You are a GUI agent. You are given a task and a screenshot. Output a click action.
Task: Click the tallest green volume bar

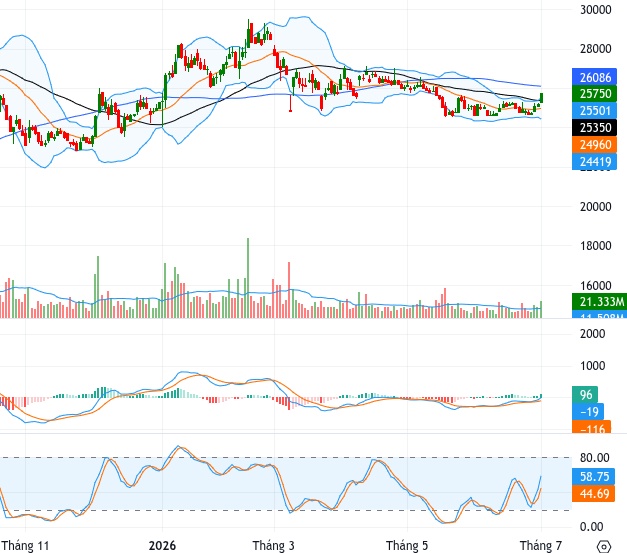[x=248, y=278]
